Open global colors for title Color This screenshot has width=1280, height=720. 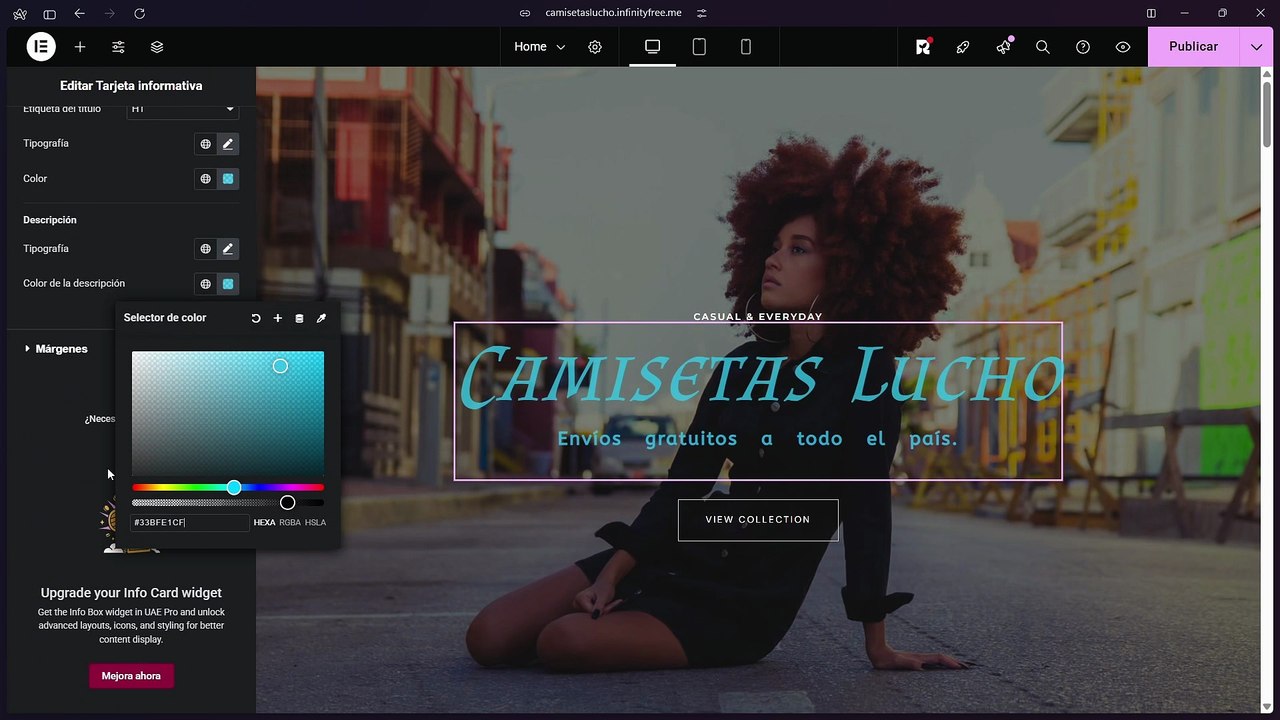coord(205,179)
